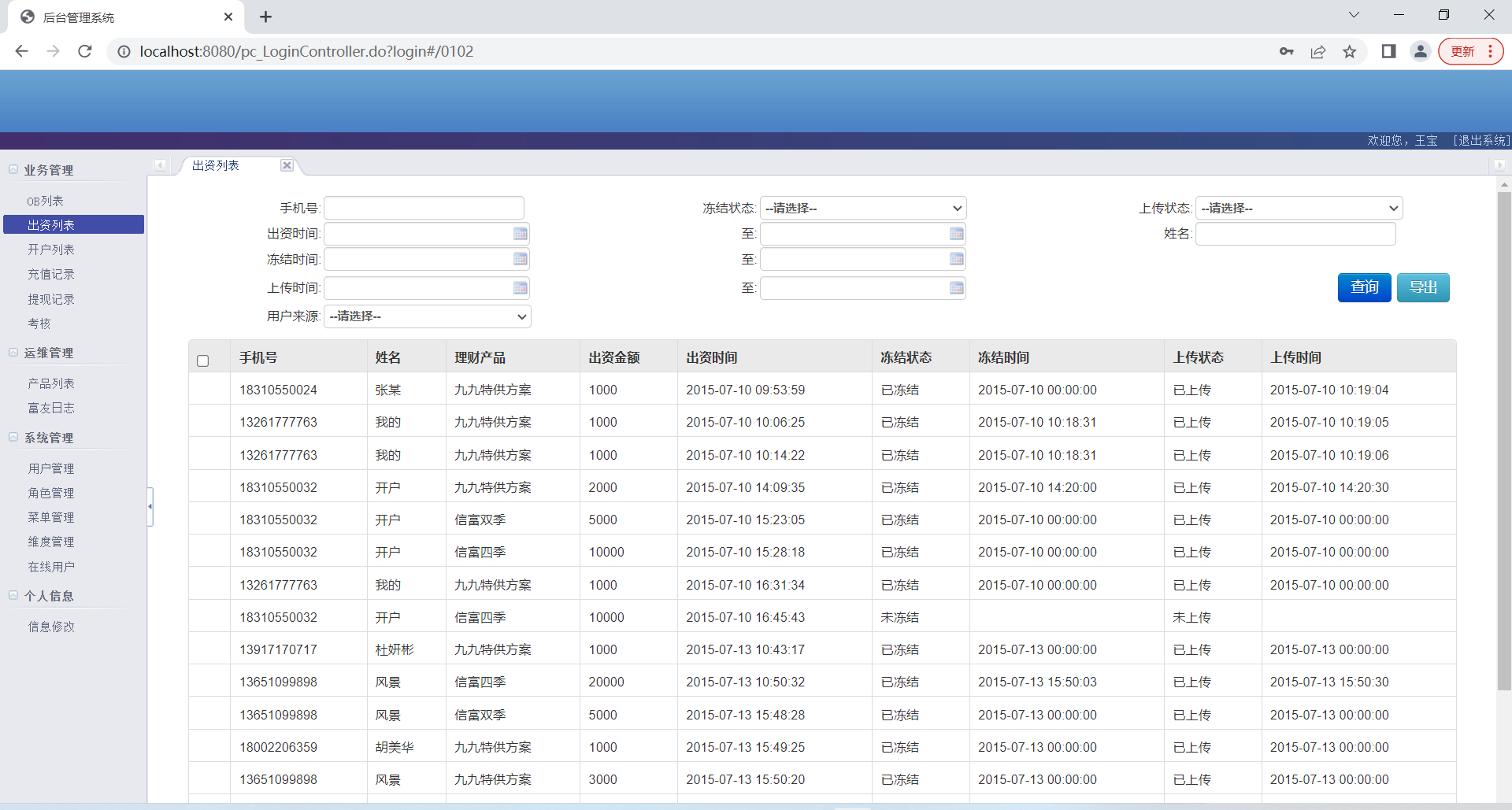Focus the 姓名 input field
The width and height of the screenshot is (1512, 810).
(x=1295, y=234)
